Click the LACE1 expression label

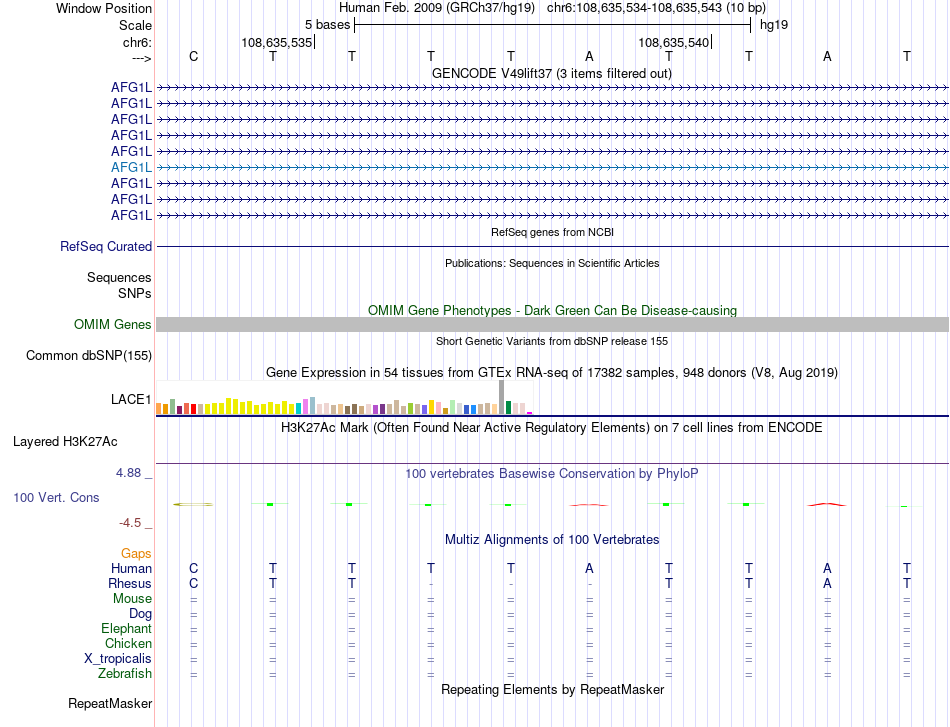[131, 399]
